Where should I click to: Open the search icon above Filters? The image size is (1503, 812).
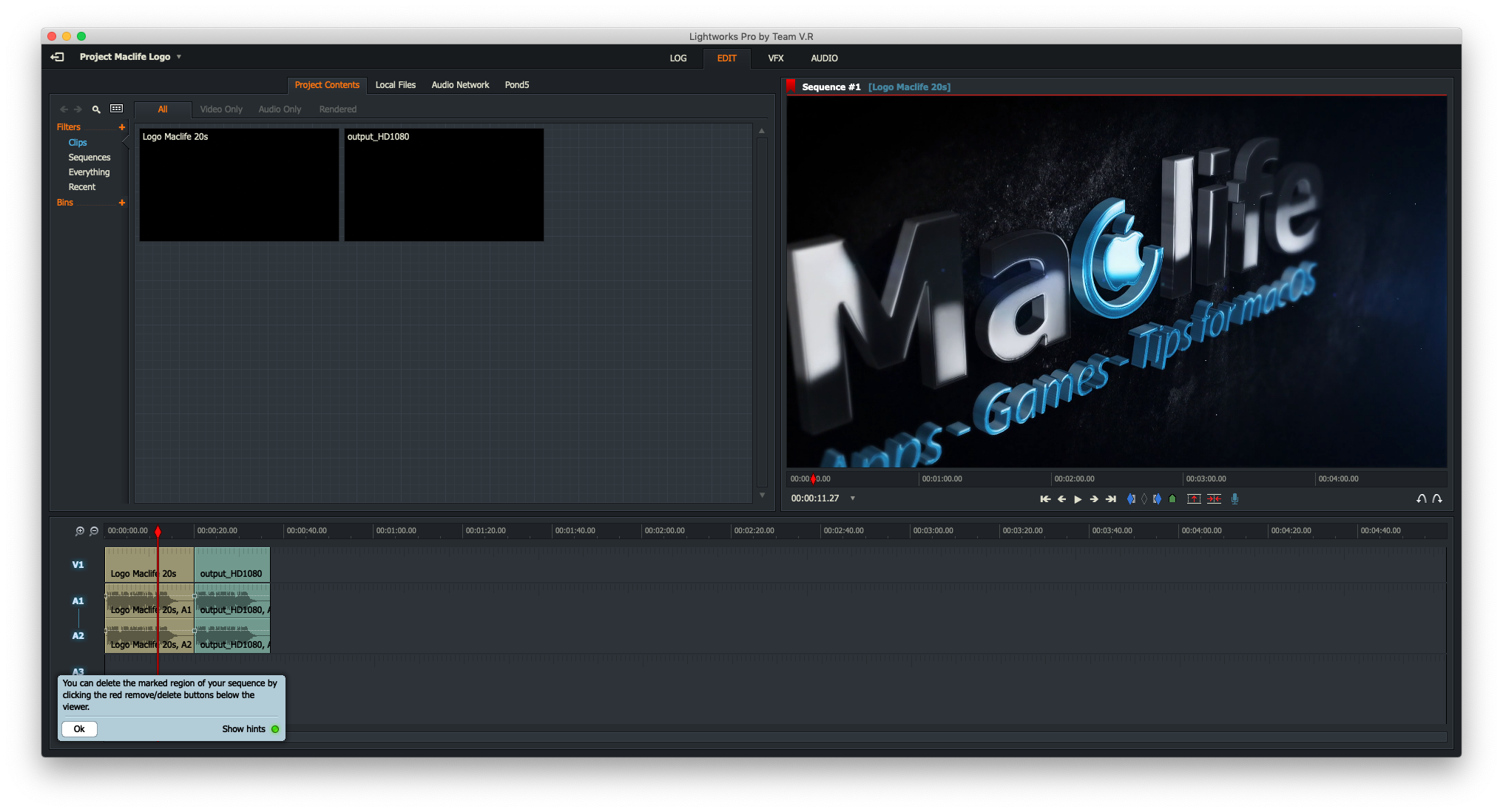95,109
